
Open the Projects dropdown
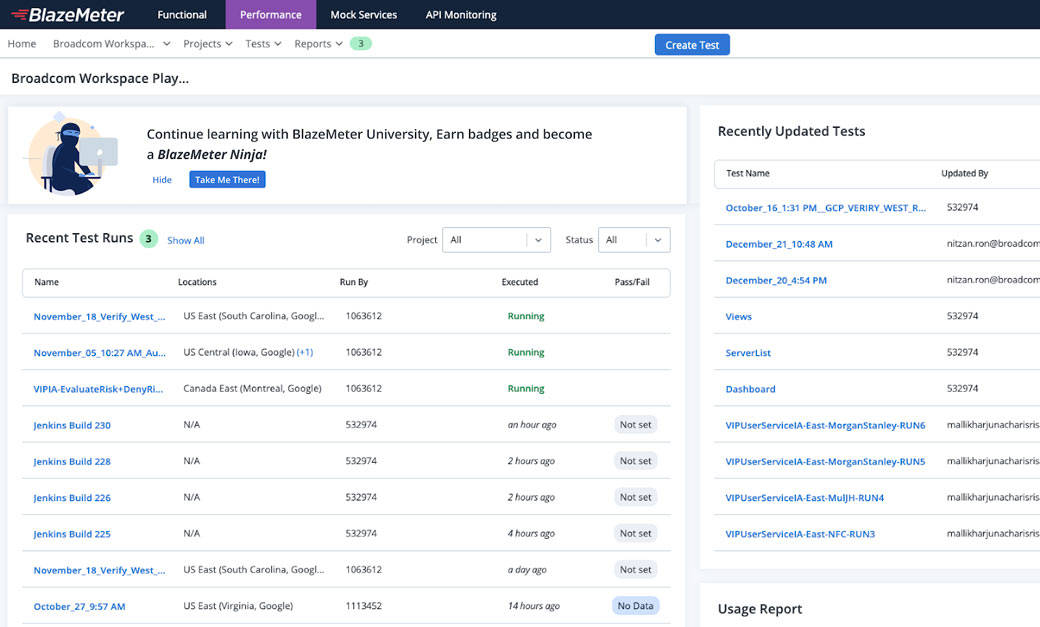pos(207,43)
